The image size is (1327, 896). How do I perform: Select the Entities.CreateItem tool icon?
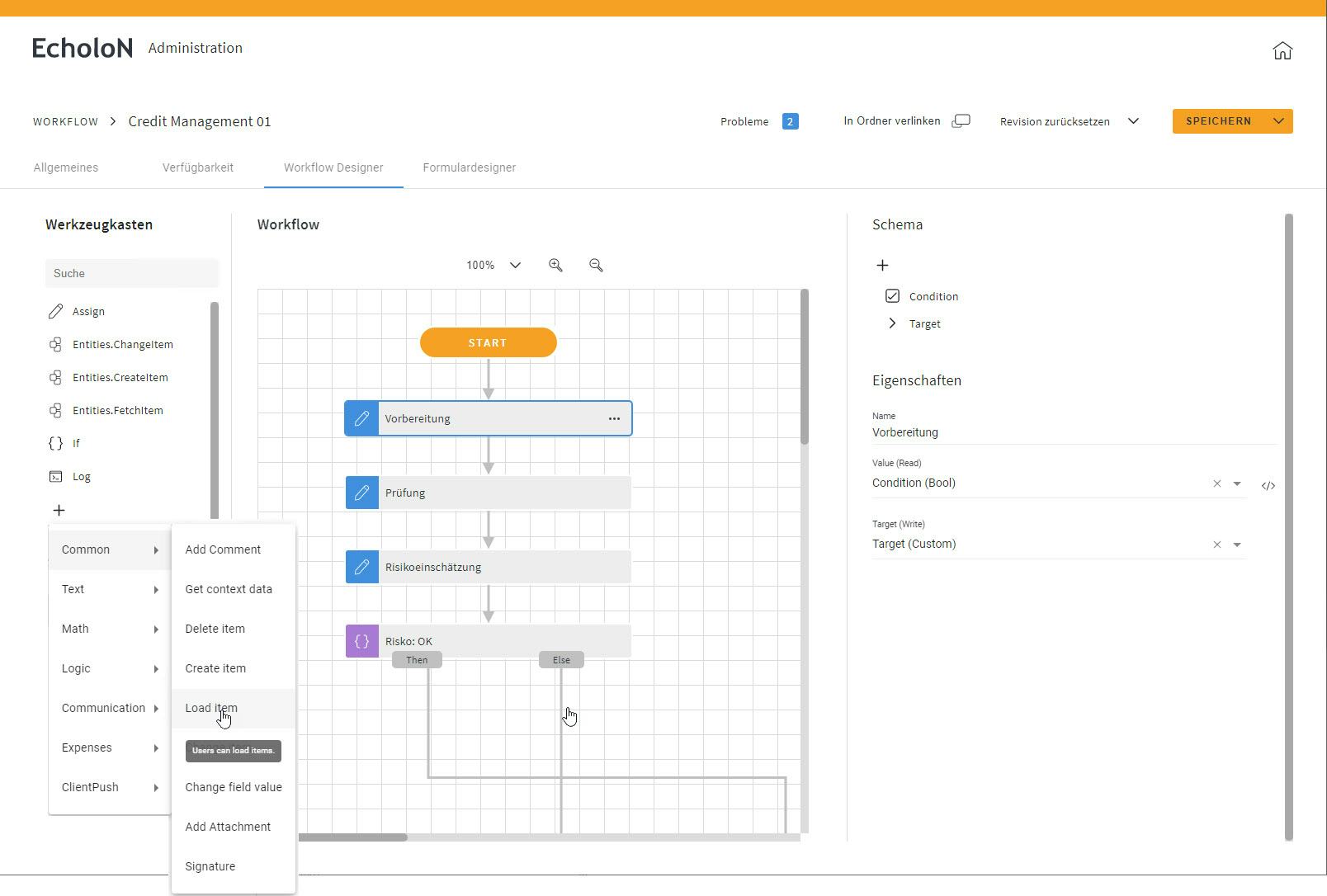pyautogui.click(x=55, y=377)
